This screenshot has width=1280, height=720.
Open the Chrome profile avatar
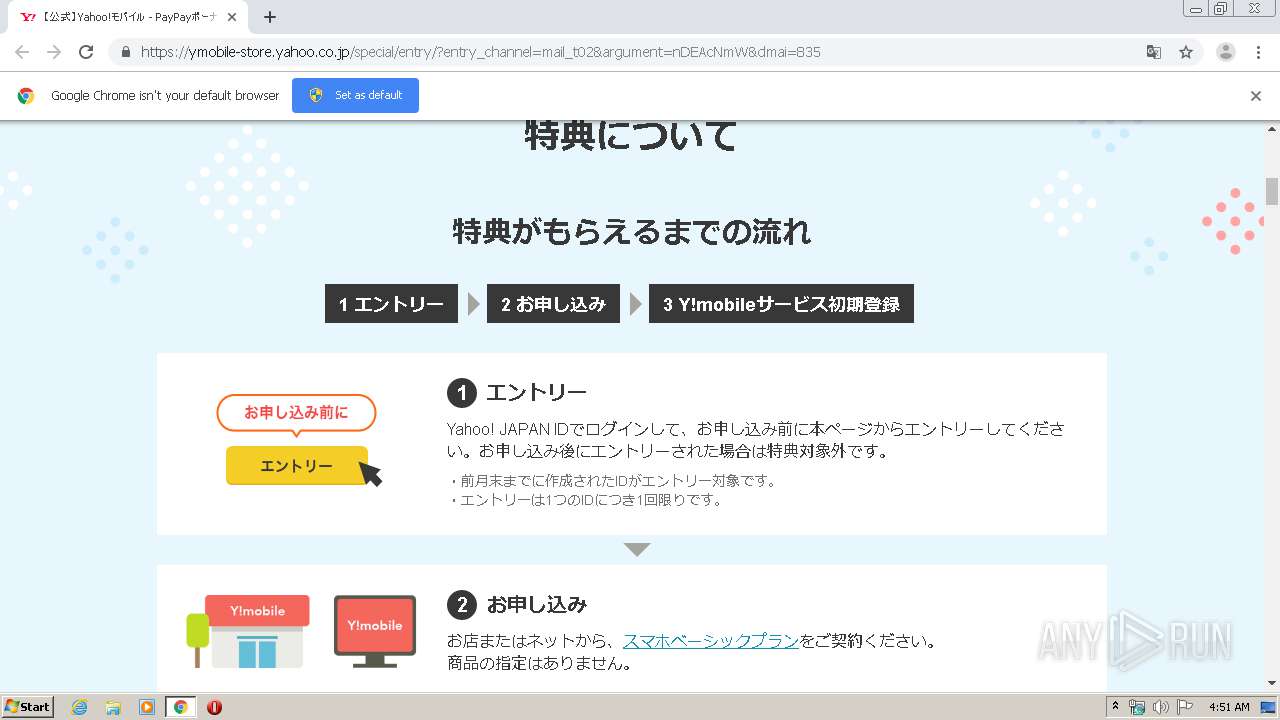1225,52
